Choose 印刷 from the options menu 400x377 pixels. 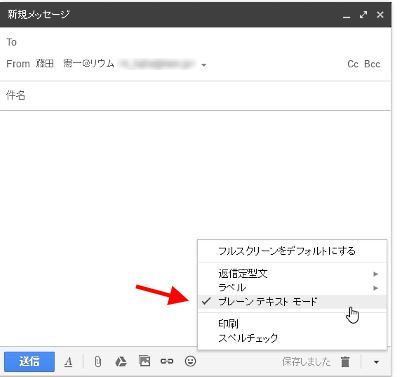click(x=292, y=323)
